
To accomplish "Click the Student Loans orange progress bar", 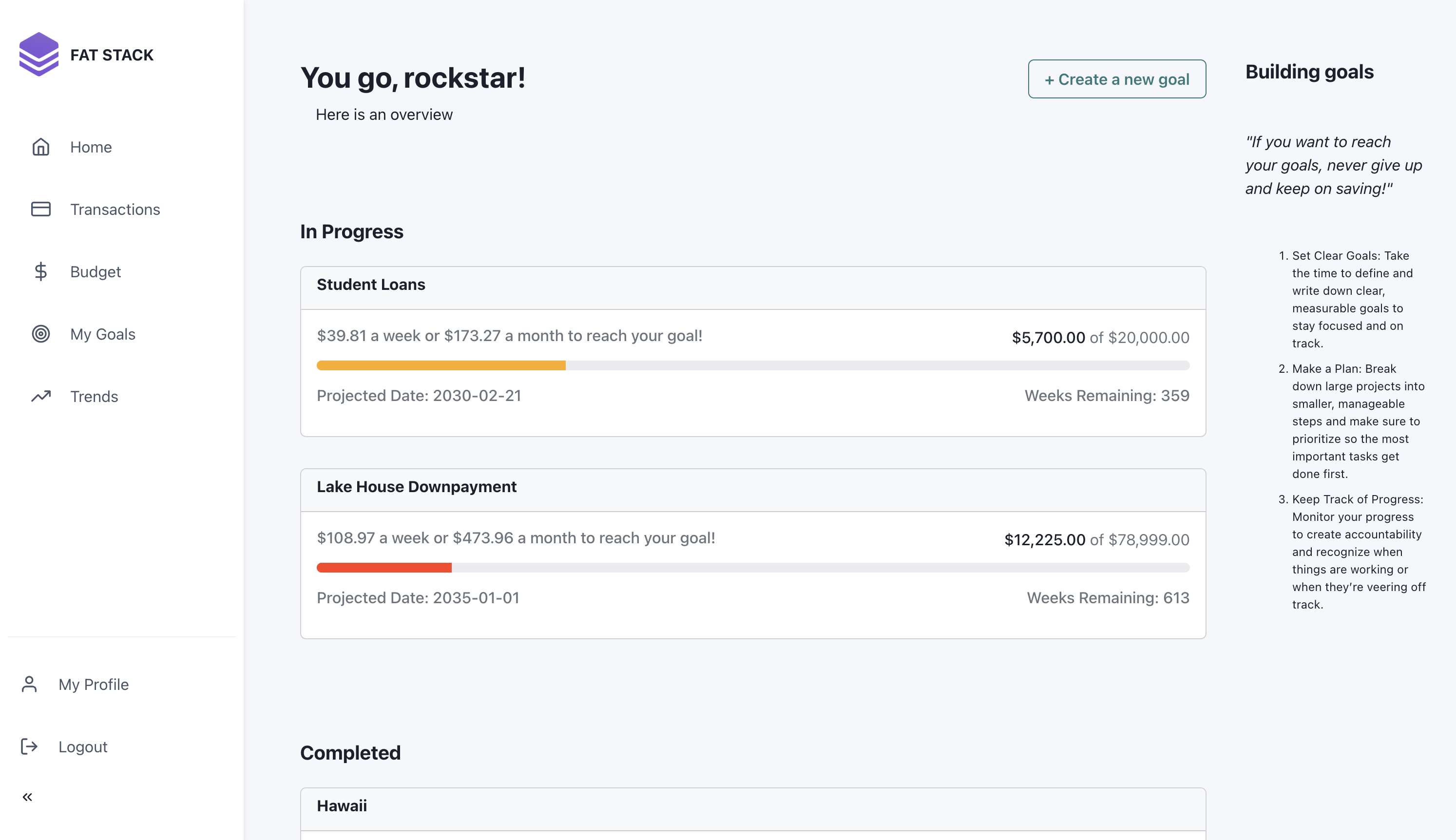I will pyautogui.click(x=441, y=365).
